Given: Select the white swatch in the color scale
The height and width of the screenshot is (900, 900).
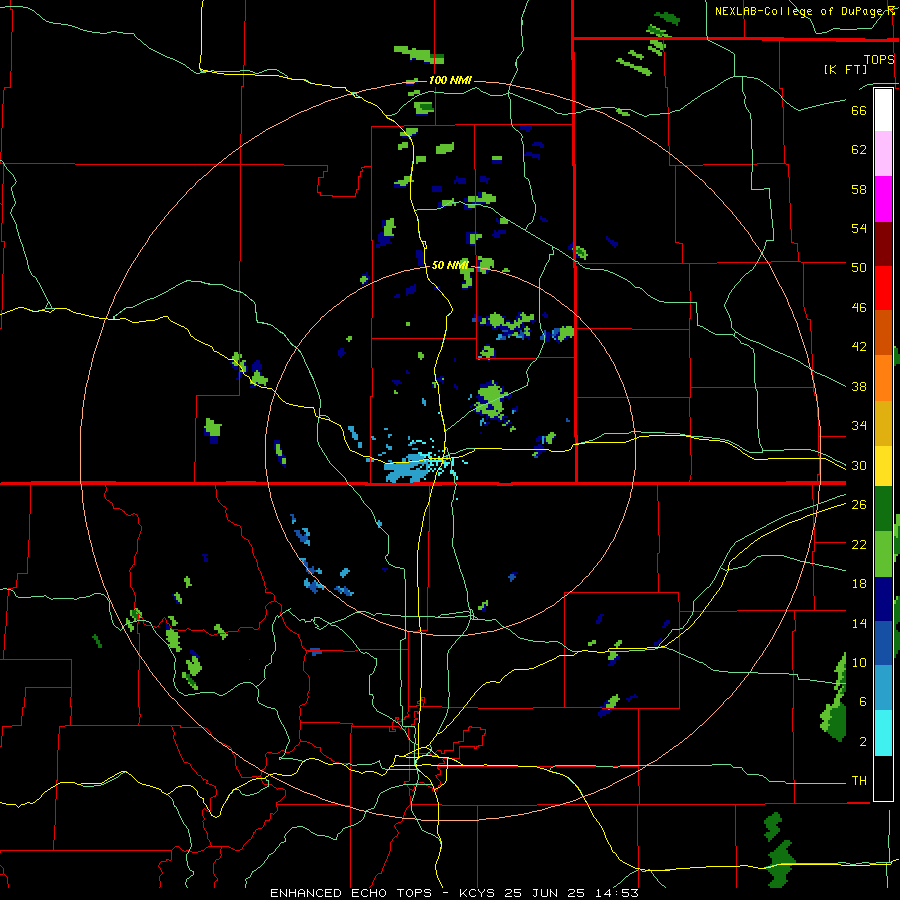Looking at the screenshot, I should click(x=883, y=110).
